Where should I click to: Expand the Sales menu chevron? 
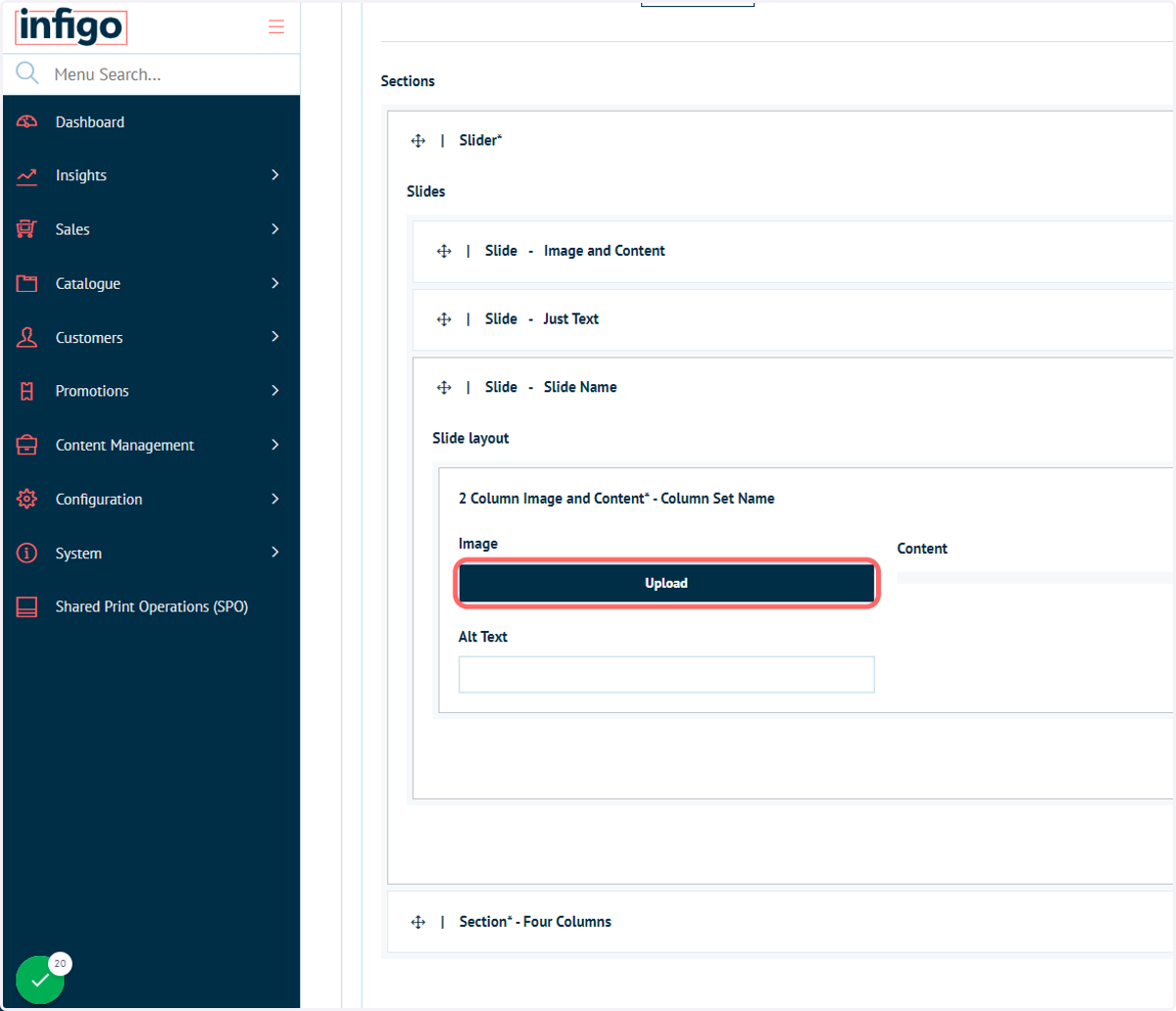tap(275, 228)
